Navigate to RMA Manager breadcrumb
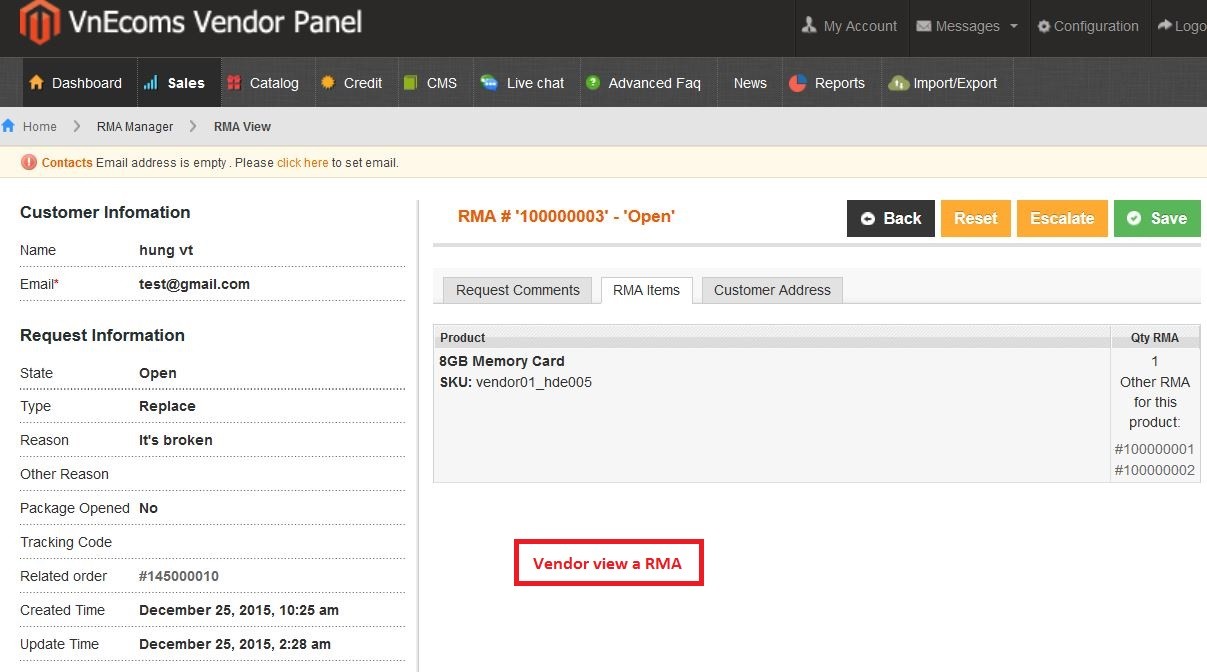Image resolution: width=1207 pixels, height=672 pixels. (135, 126)
